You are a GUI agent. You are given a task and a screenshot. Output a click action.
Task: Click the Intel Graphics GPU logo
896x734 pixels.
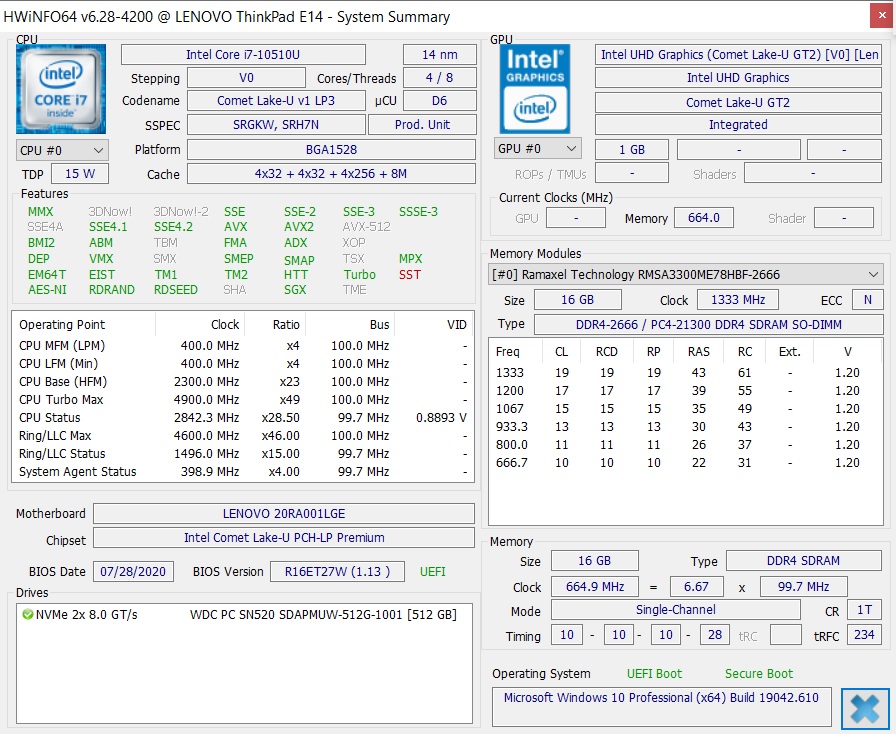pos(535,89)
